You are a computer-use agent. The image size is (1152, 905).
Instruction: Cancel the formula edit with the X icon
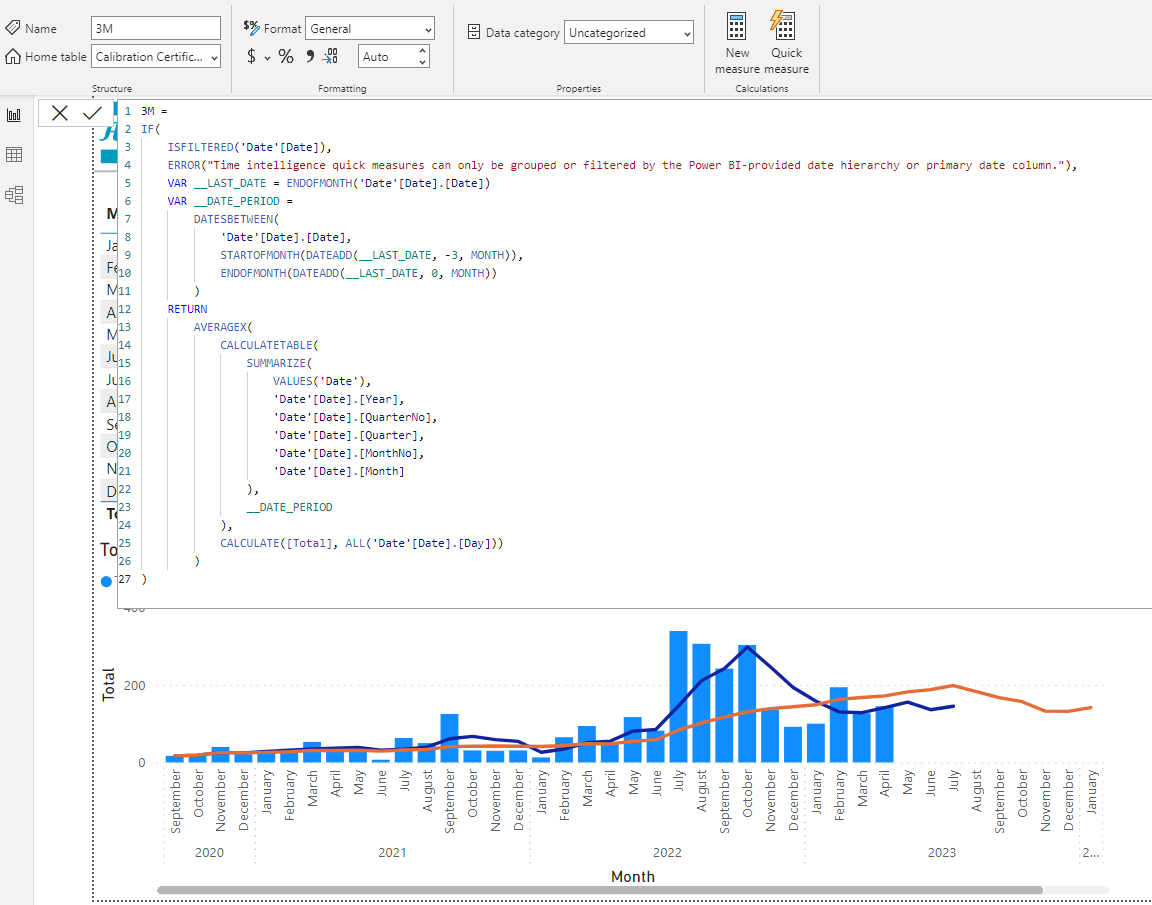(x=60, y=113)
